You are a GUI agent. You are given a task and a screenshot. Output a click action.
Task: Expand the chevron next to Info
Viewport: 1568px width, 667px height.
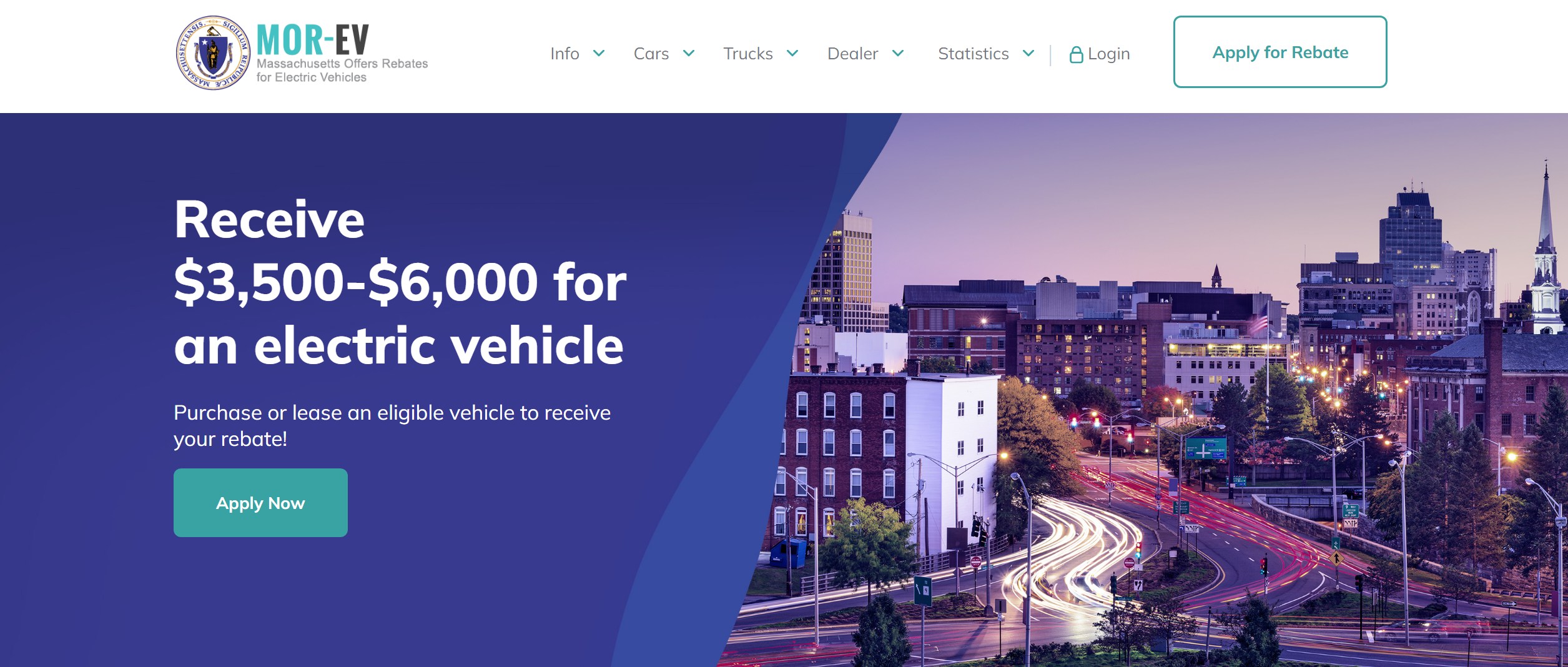[598, 53]
